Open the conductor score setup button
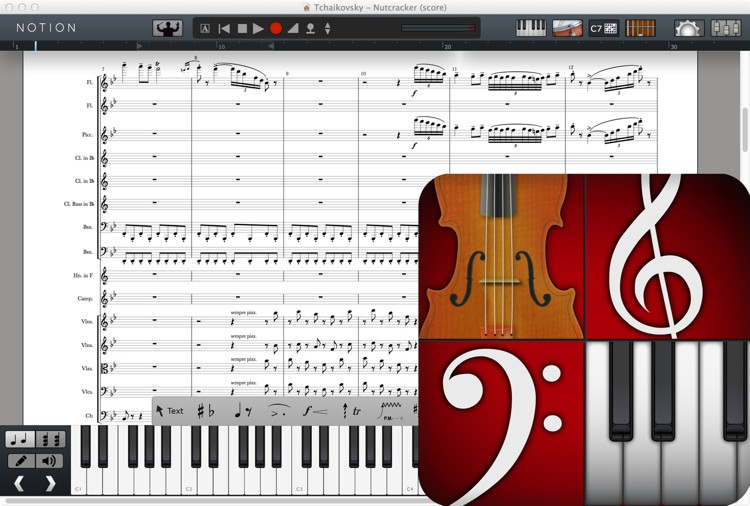 coord(167,28)
